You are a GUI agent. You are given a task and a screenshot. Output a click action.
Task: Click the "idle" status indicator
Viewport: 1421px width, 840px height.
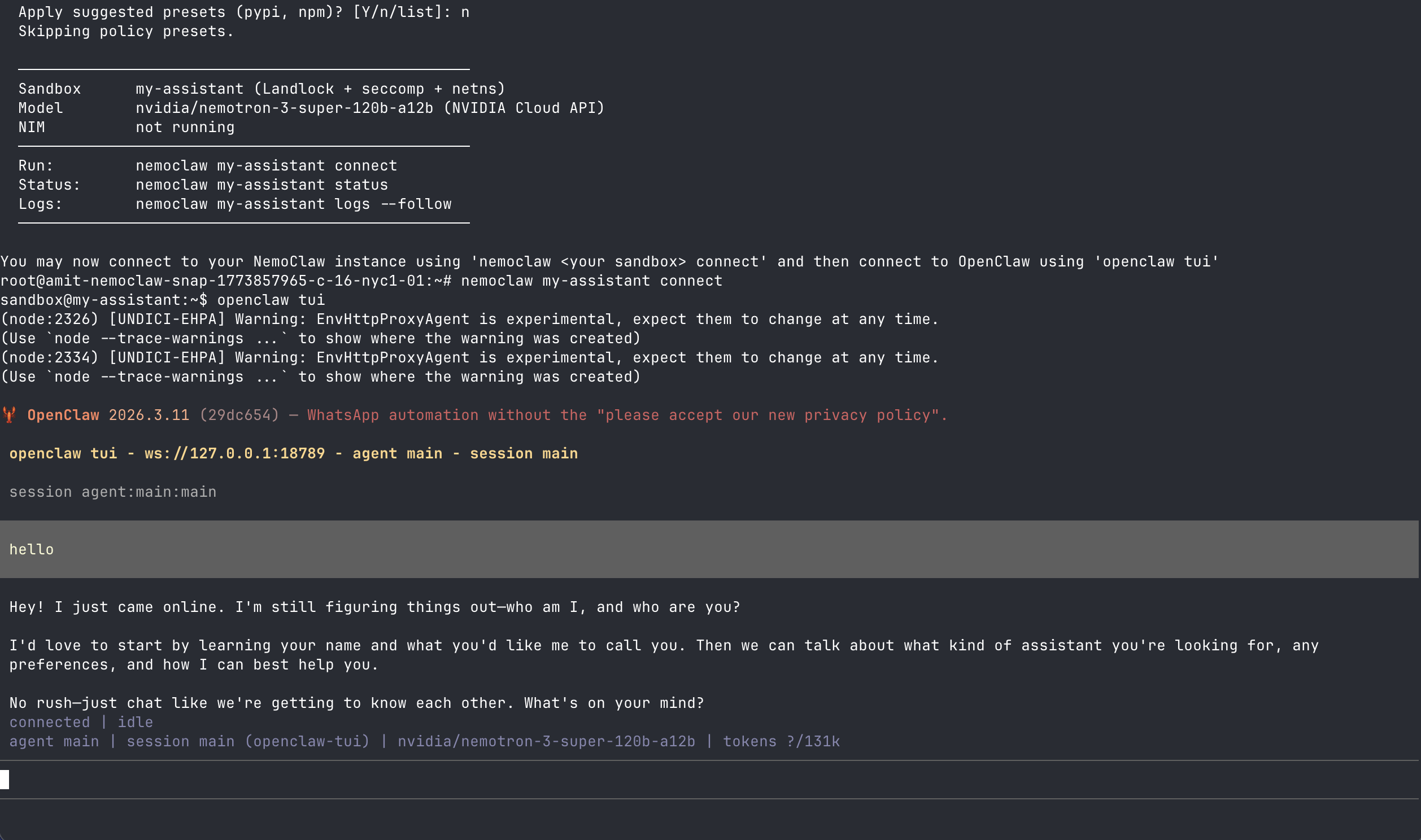click(x=136, y=722)
